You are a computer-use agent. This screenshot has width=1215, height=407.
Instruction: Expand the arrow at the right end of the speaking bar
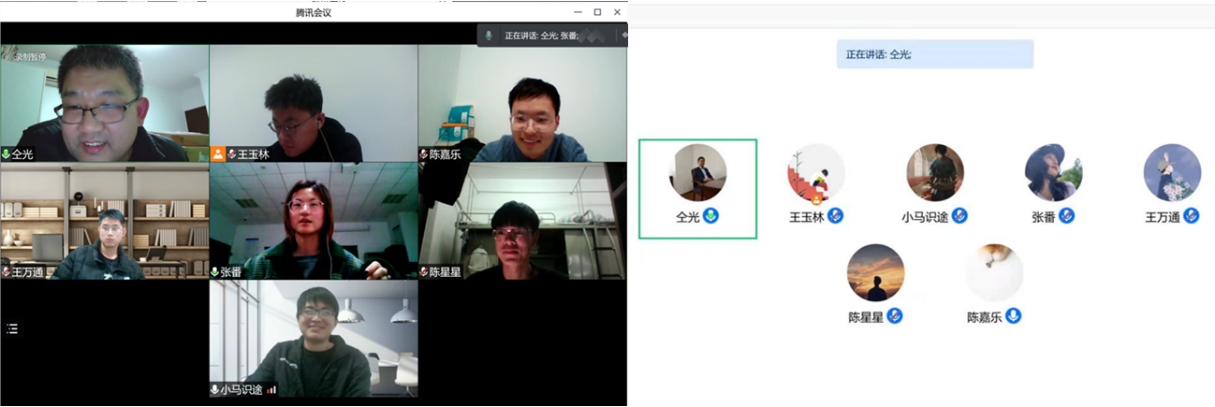624,35
